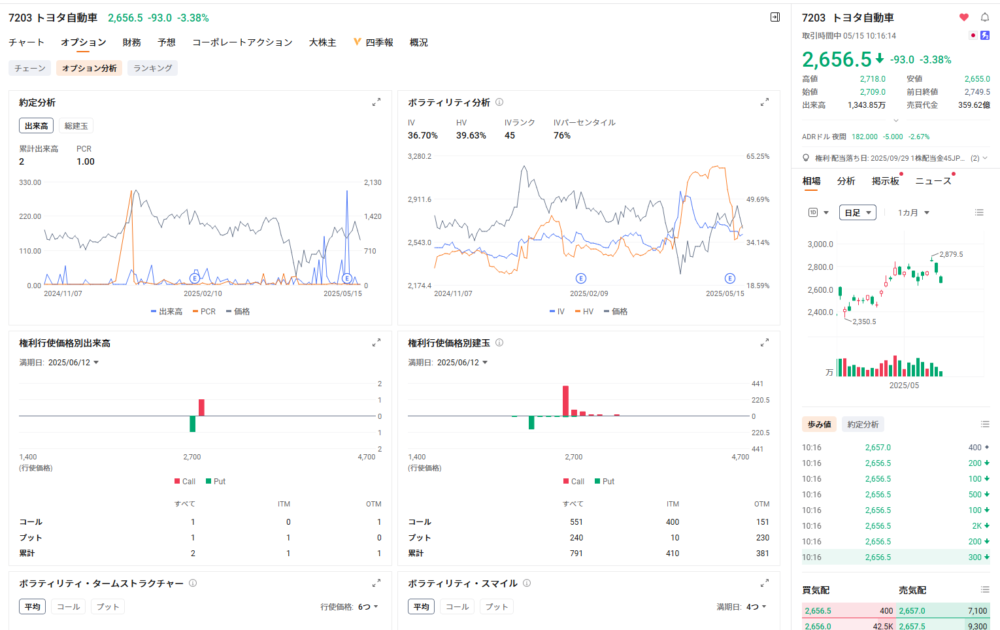This screenshot has width=1000, height=630.
Task: Open the 掲示板 tab in side panel
Action: pos(885,181)
